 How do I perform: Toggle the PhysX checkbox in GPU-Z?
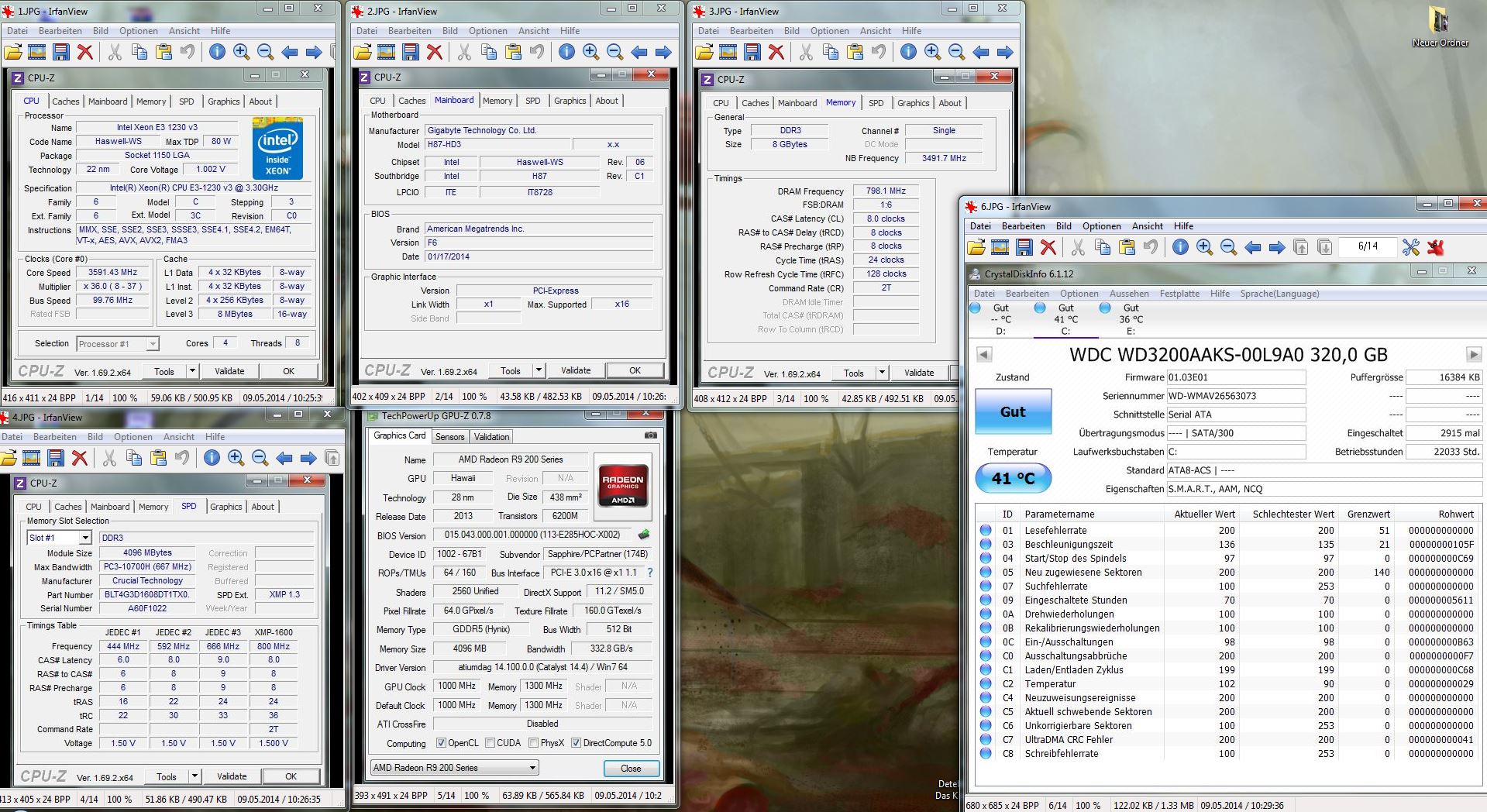(533, 743)
